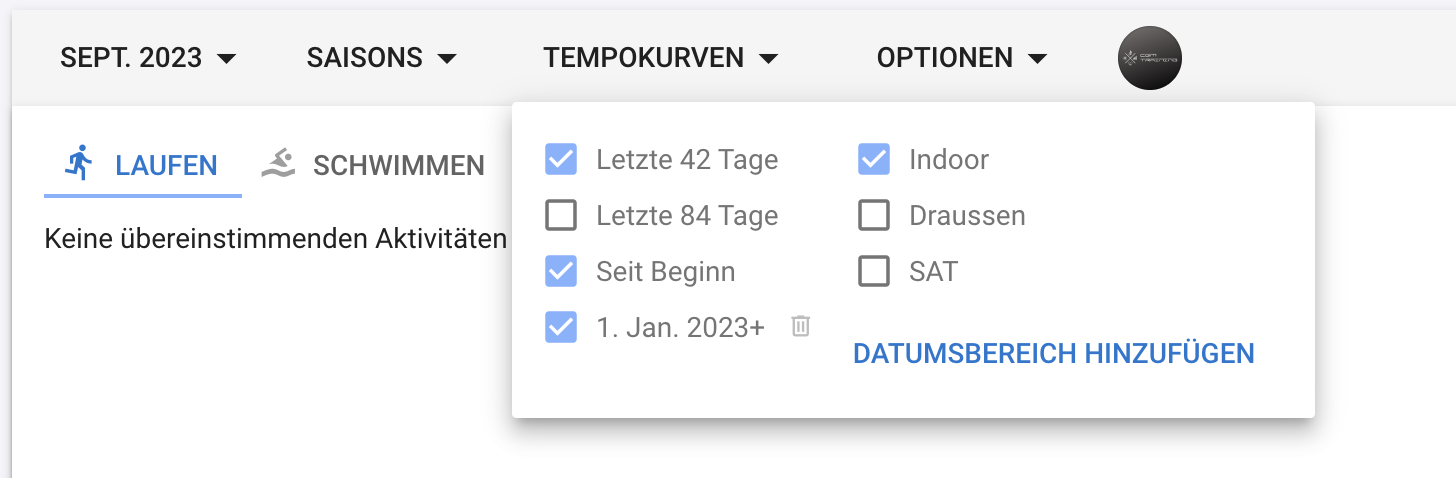This screenshot has width=1456, height=478.
Task: Click the swimmer icon
Action: pyautogui.click(x=278, y=163)
